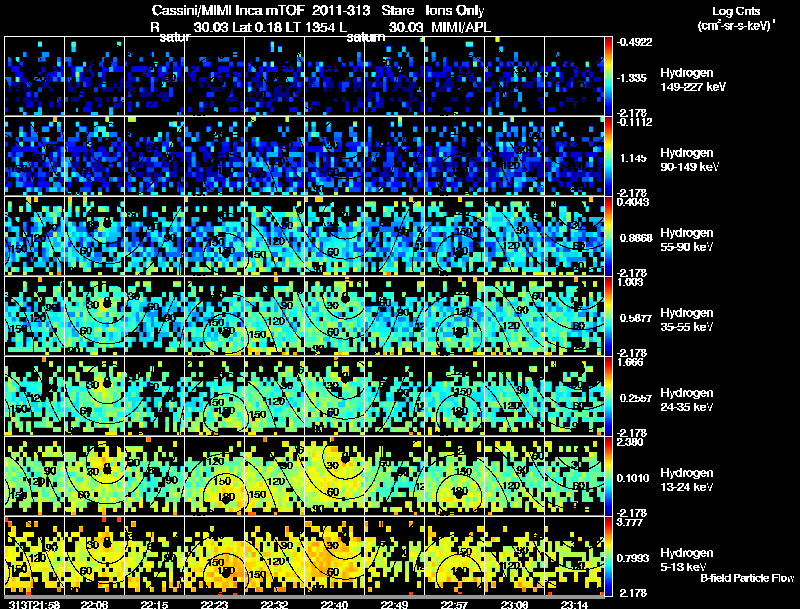This screenshot has width=800, height=609.
Task: Click the Hydrogen 24-35 keV row label
Action: coord(687,400)
